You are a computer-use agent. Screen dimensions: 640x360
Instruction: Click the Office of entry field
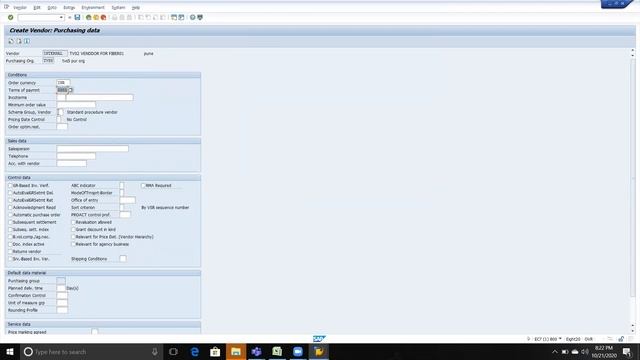pos(127,200)
